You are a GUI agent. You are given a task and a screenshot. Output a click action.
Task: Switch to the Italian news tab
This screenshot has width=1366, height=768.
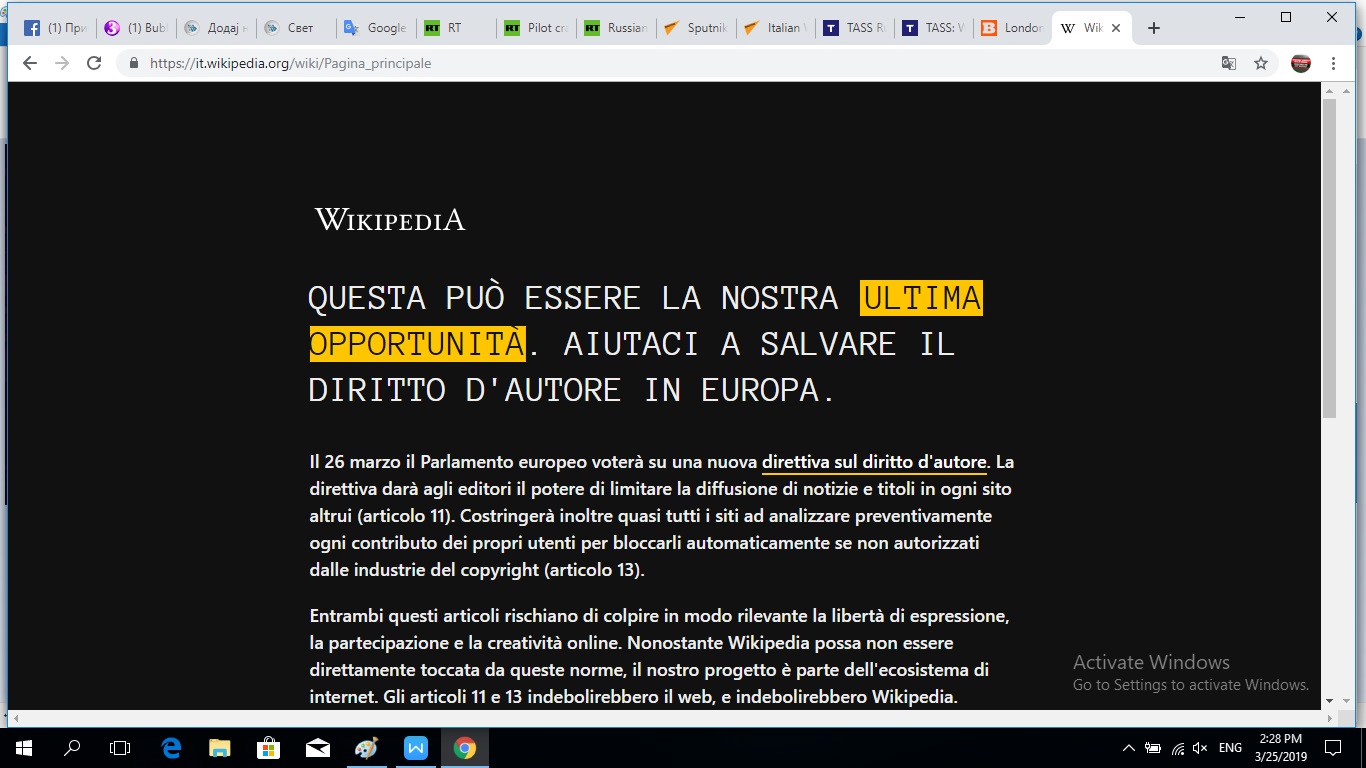[776, 28]
